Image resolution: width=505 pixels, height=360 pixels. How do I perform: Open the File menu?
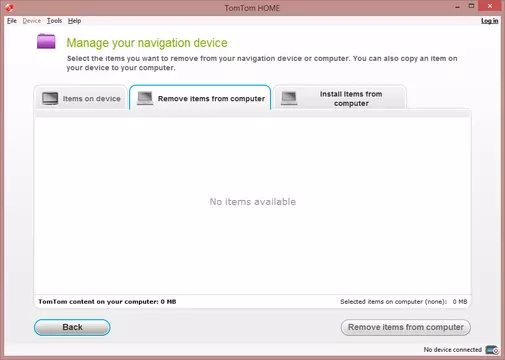pos(12,21)
